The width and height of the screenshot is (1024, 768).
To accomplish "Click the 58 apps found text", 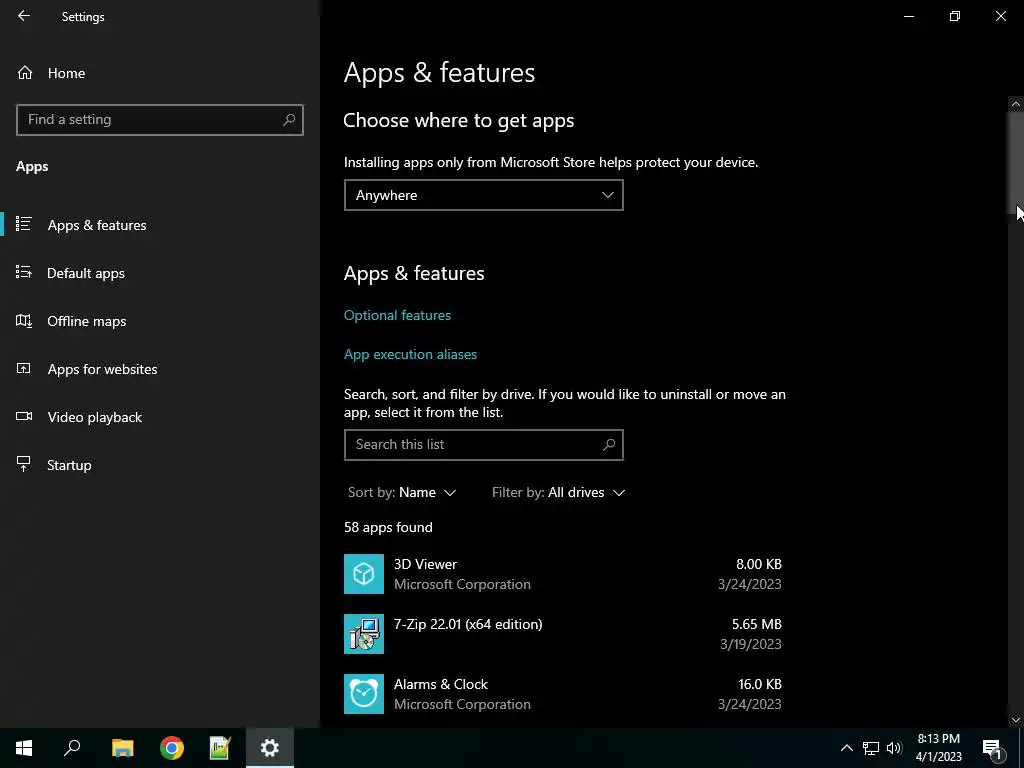I will coord(388,527).
